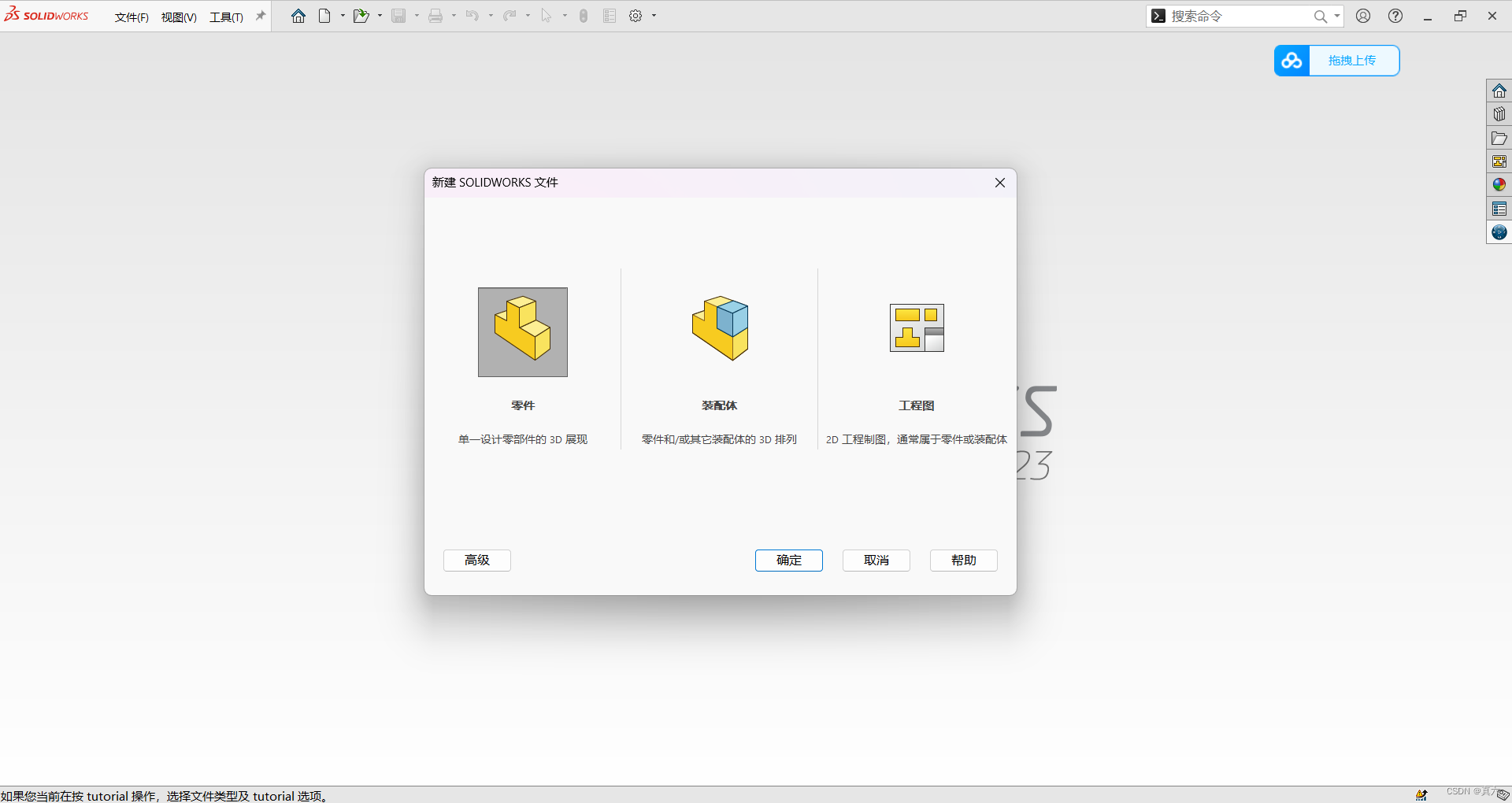Click the 2D 工程制图 description text

917,439
